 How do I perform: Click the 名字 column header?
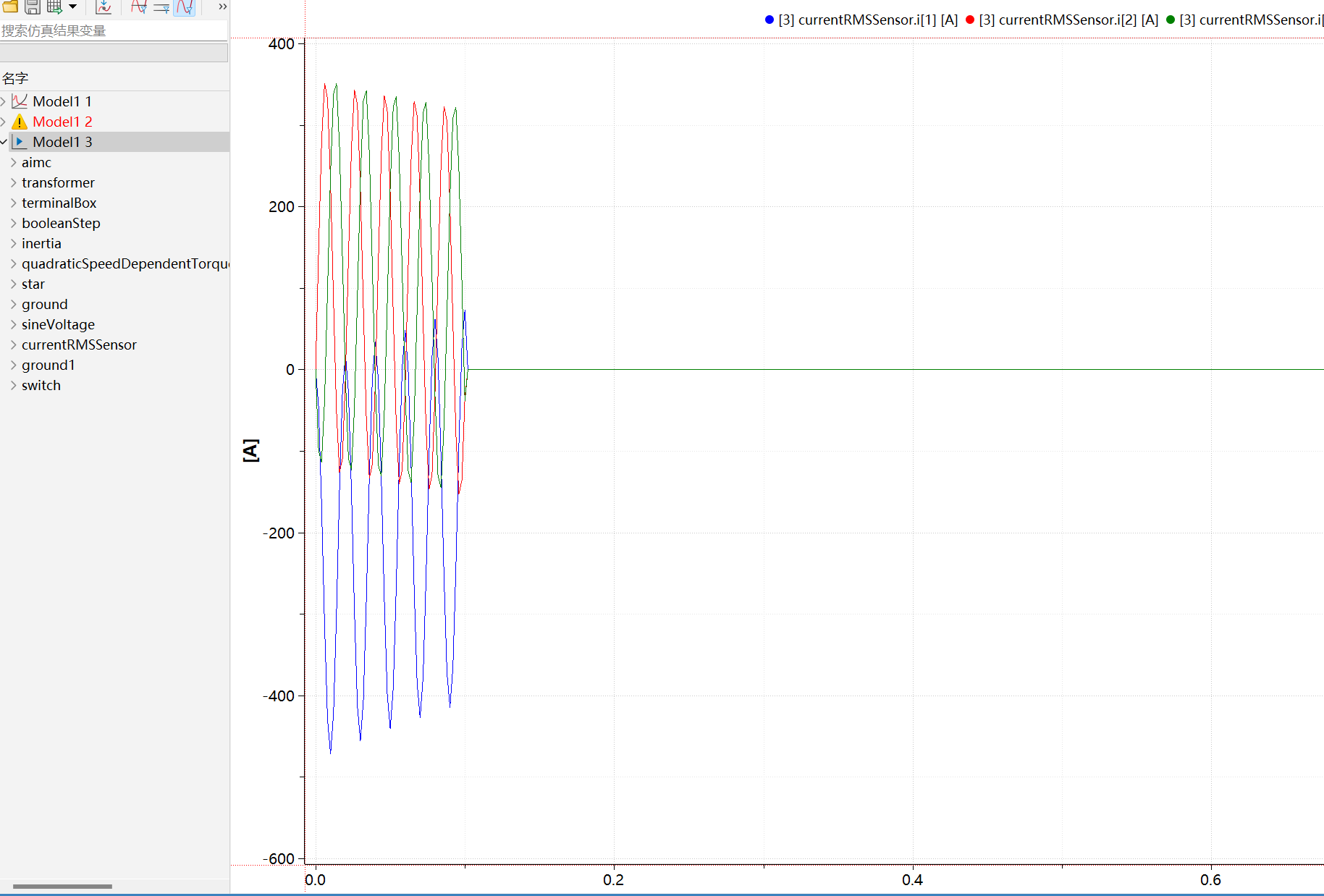coord(15,78)
